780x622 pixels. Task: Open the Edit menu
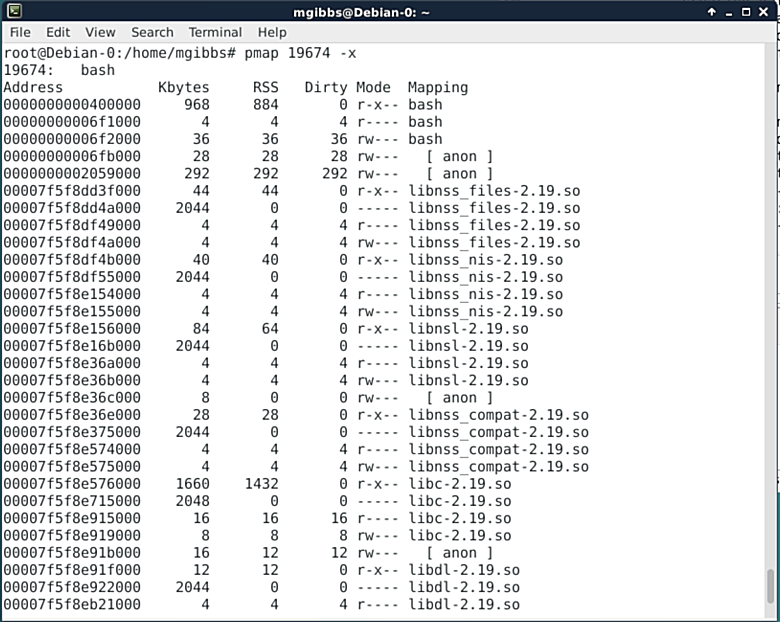point(58,32)
